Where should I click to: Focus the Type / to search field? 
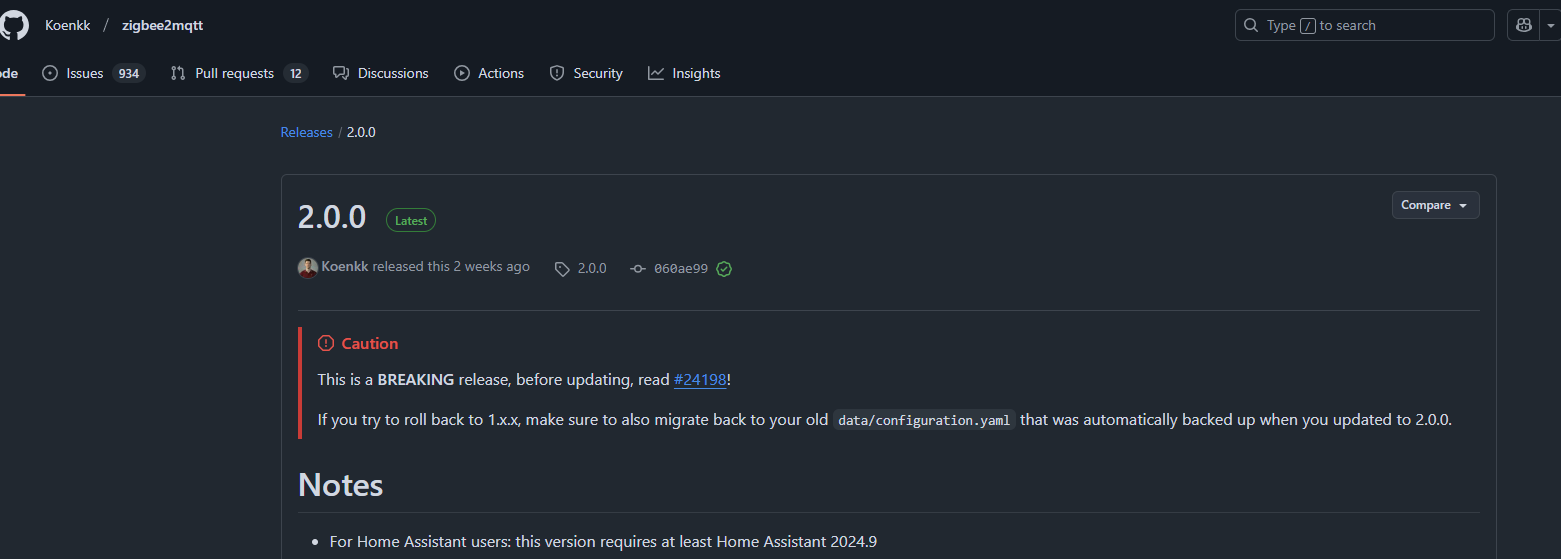click(x=1364, y=25)
